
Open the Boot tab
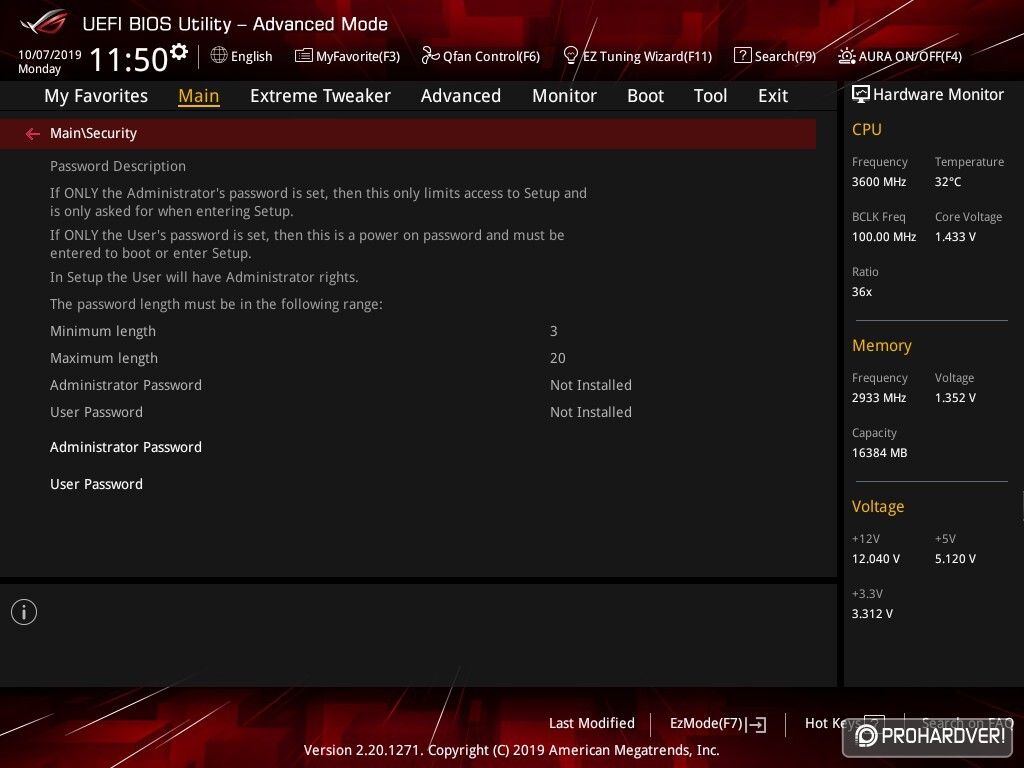645,96
